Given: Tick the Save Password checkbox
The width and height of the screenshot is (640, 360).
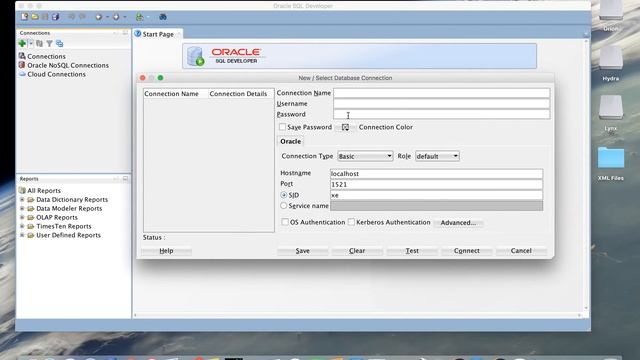Looking at the screenshot, I should pos(282,127).
